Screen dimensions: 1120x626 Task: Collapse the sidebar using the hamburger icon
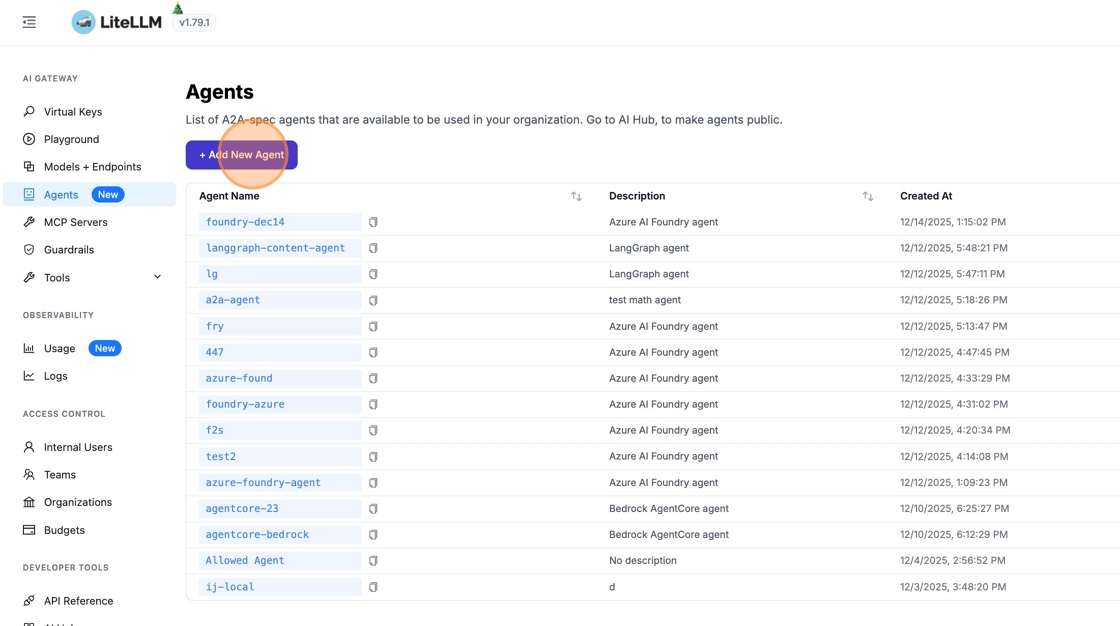29,22
